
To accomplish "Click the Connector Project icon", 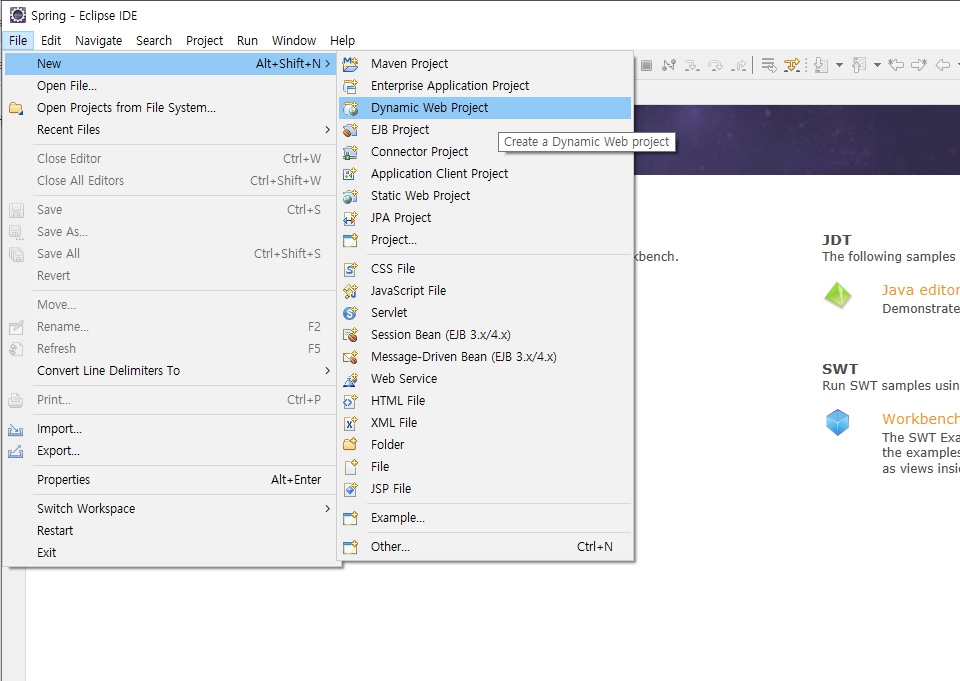I will pyautogui.click(x=350, y=152).
